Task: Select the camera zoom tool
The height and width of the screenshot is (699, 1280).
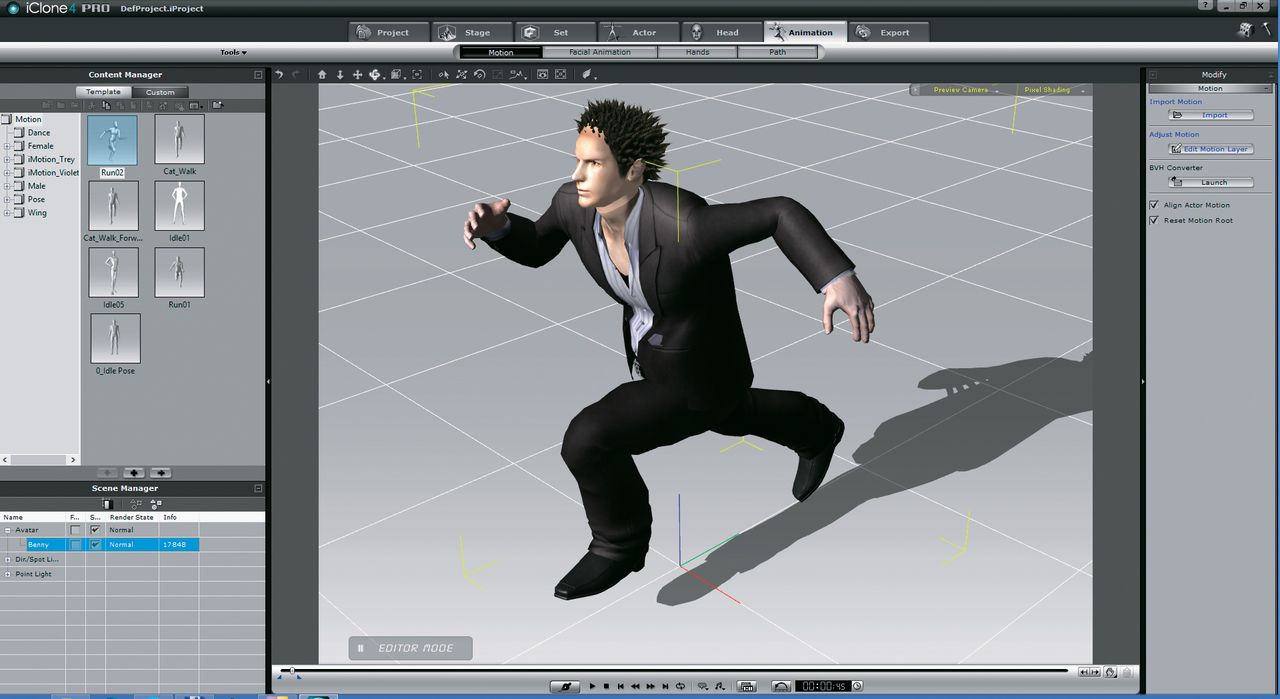Action: pyautogui.click(x=340, y=74)
